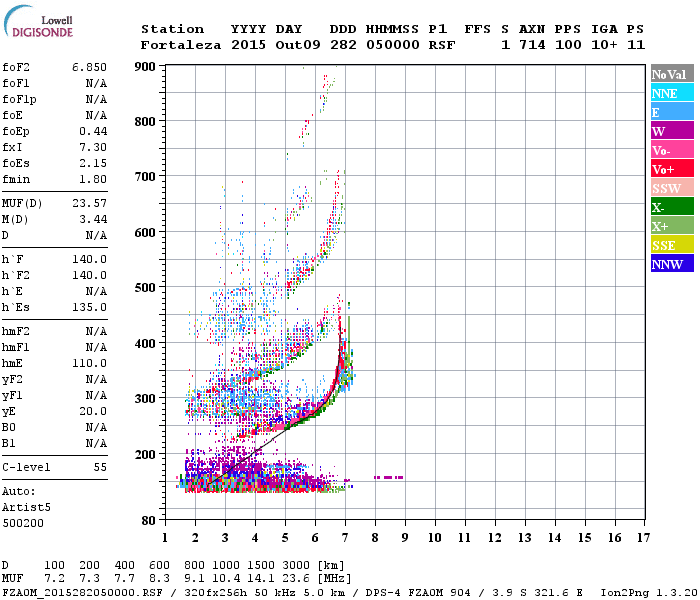Select the No Val legend swatch

pyautogui.click(x=672, y=74)
